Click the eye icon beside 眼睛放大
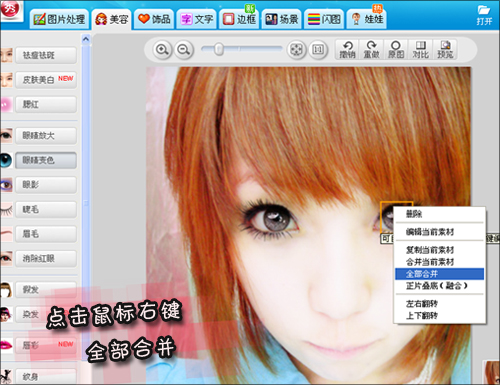This screenshot has width=500, height=385. click(6, 135)
